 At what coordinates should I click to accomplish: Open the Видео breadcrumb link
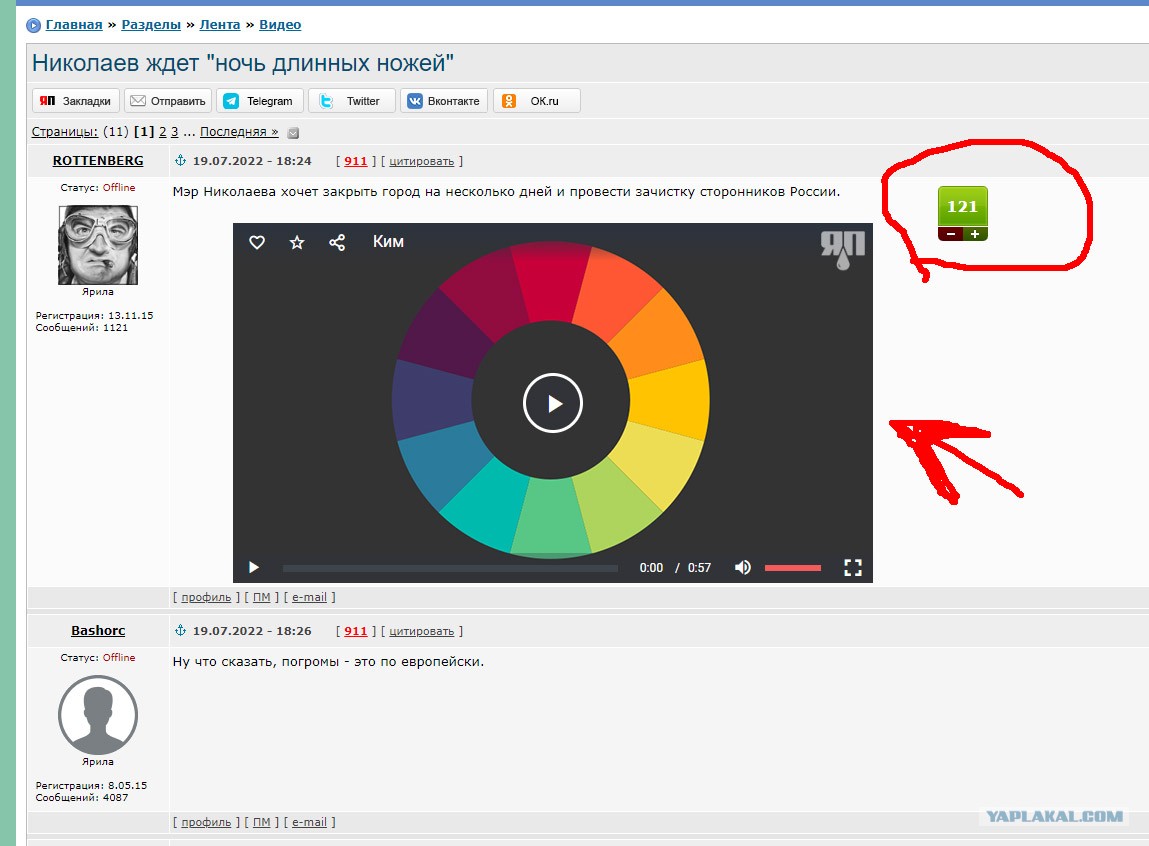[280, 25]
